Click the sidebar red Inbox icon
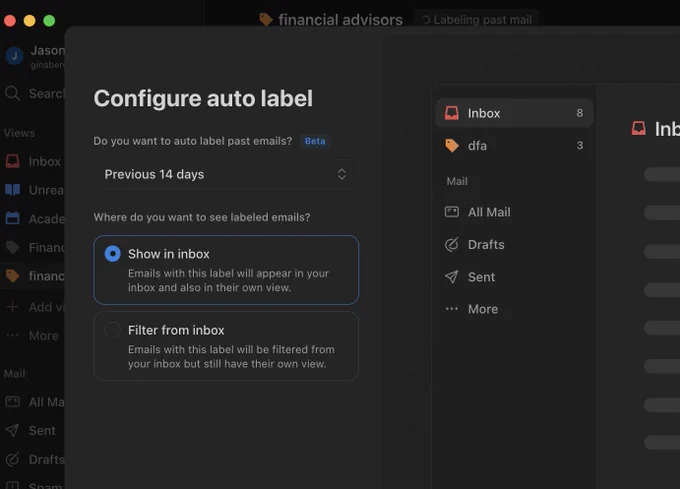The height and width of the screenshot is (489, 680). 13,162
